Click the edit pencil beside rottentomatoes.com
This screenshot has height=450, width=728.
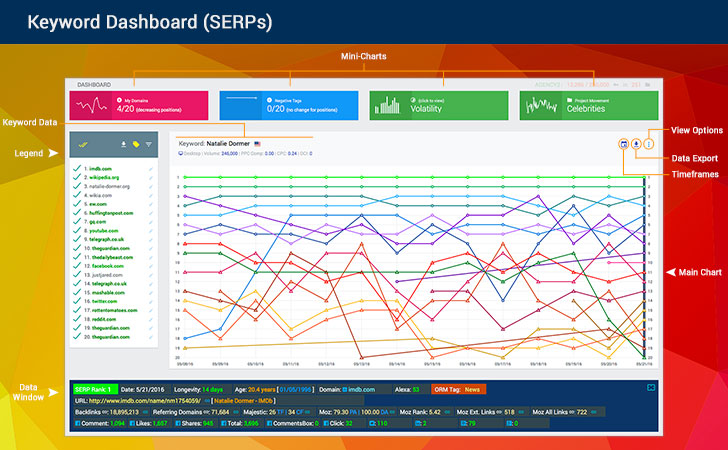150,311
